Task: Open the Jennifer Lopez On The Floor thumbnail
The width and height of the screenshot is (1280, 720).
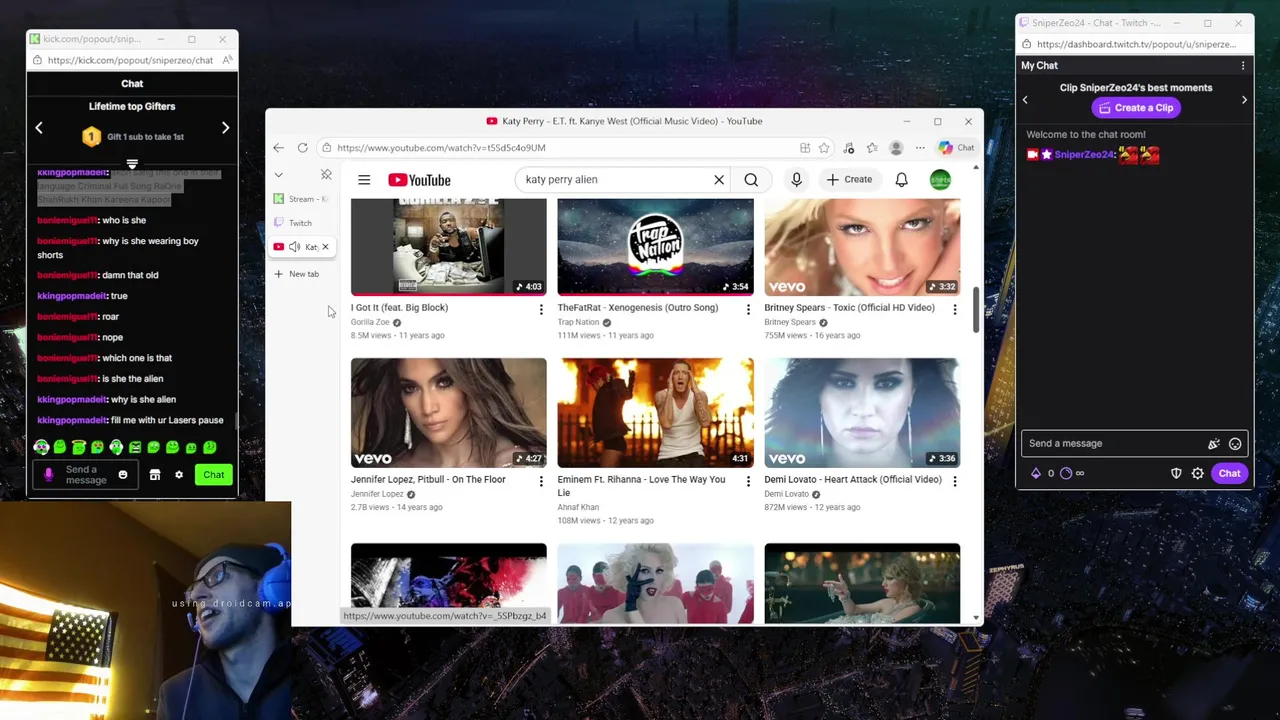Action: (x=448, y=412)
